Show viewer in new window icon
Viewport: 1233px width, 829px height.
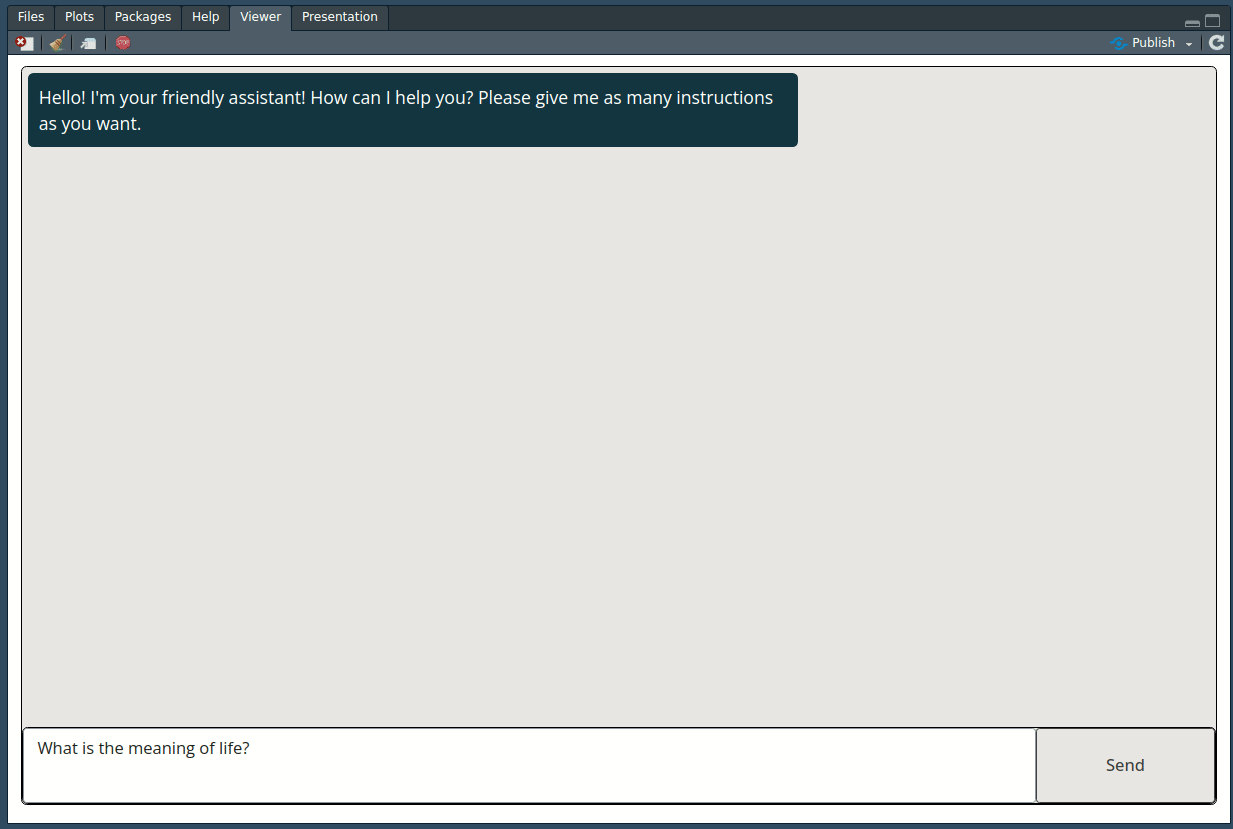[x=89, y=43]
